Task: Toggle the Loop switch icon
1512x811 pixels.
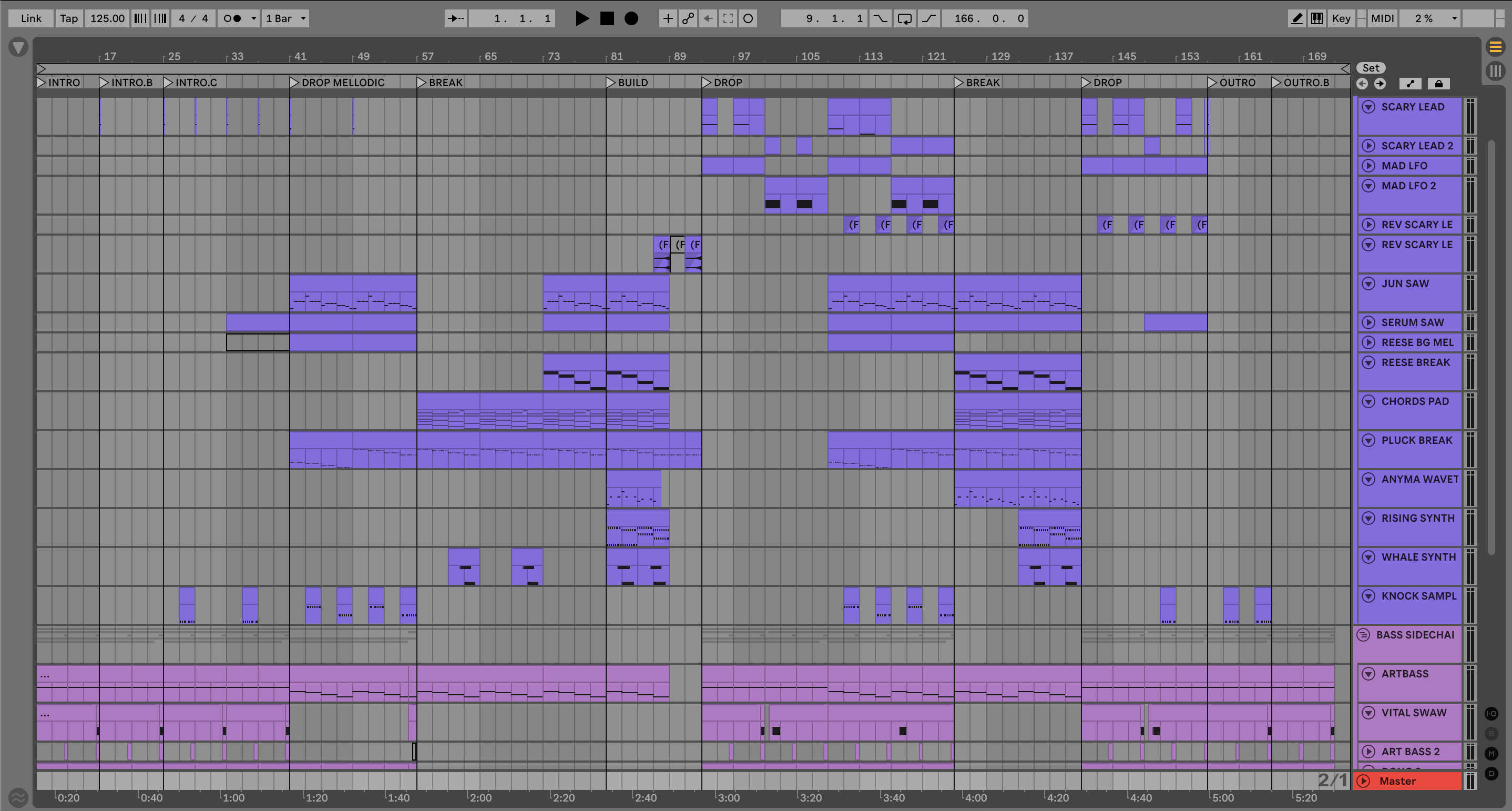Action: click(x=904, y=18)
